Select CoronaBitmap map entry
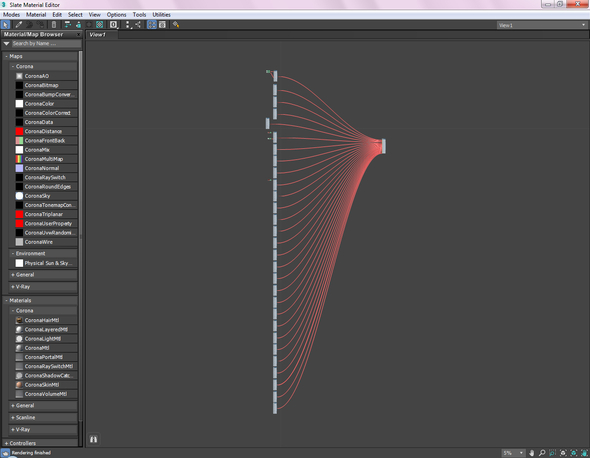 tap(46, 85)
